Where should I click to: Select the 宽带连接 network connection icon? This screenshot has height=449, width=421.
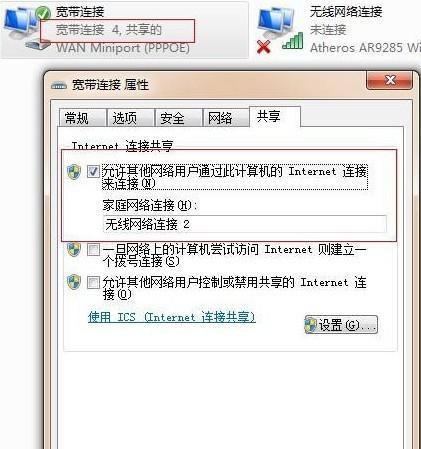pyautogui.click(x=27, y=28)
